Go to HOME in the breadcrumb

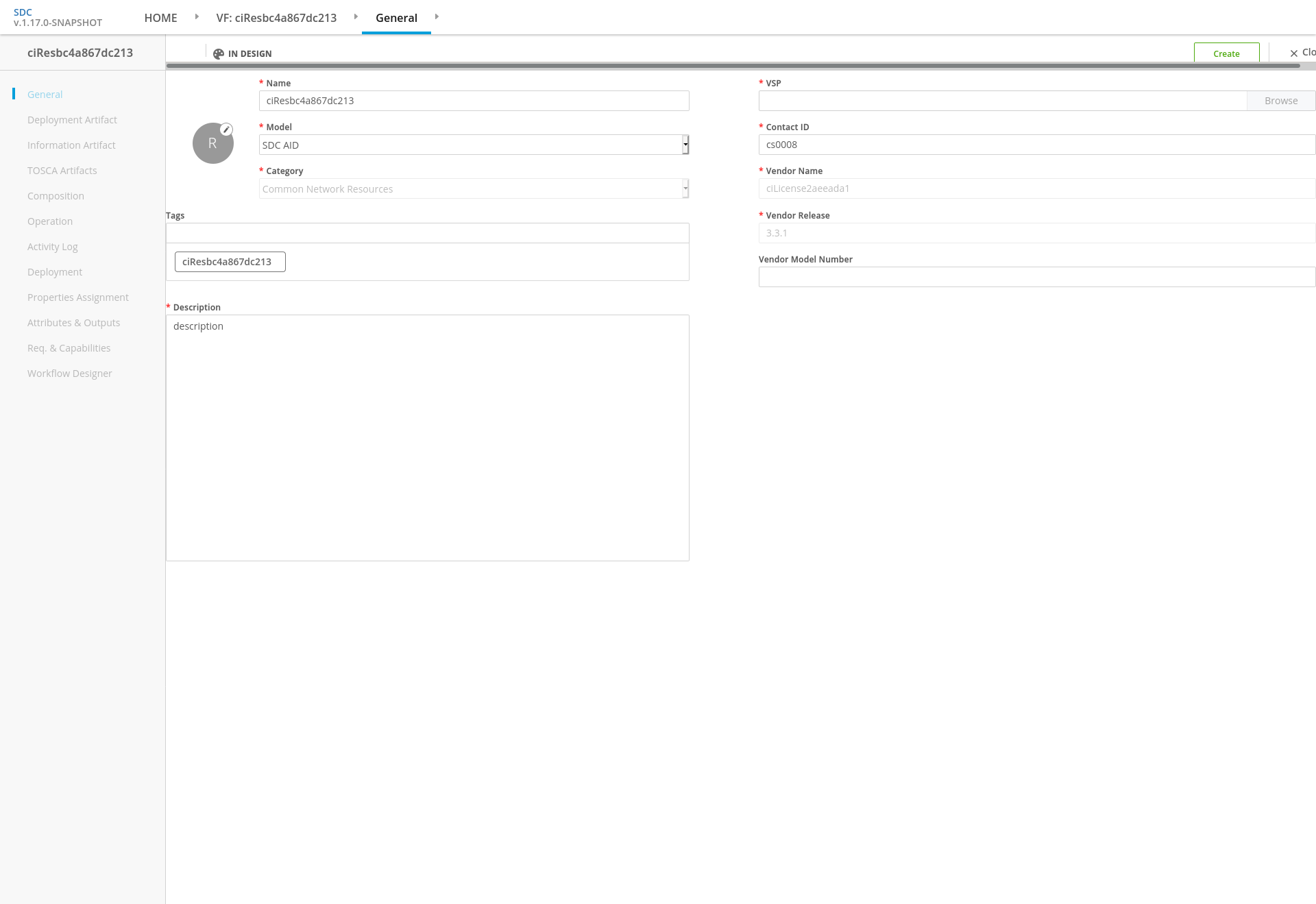[160, 18]
